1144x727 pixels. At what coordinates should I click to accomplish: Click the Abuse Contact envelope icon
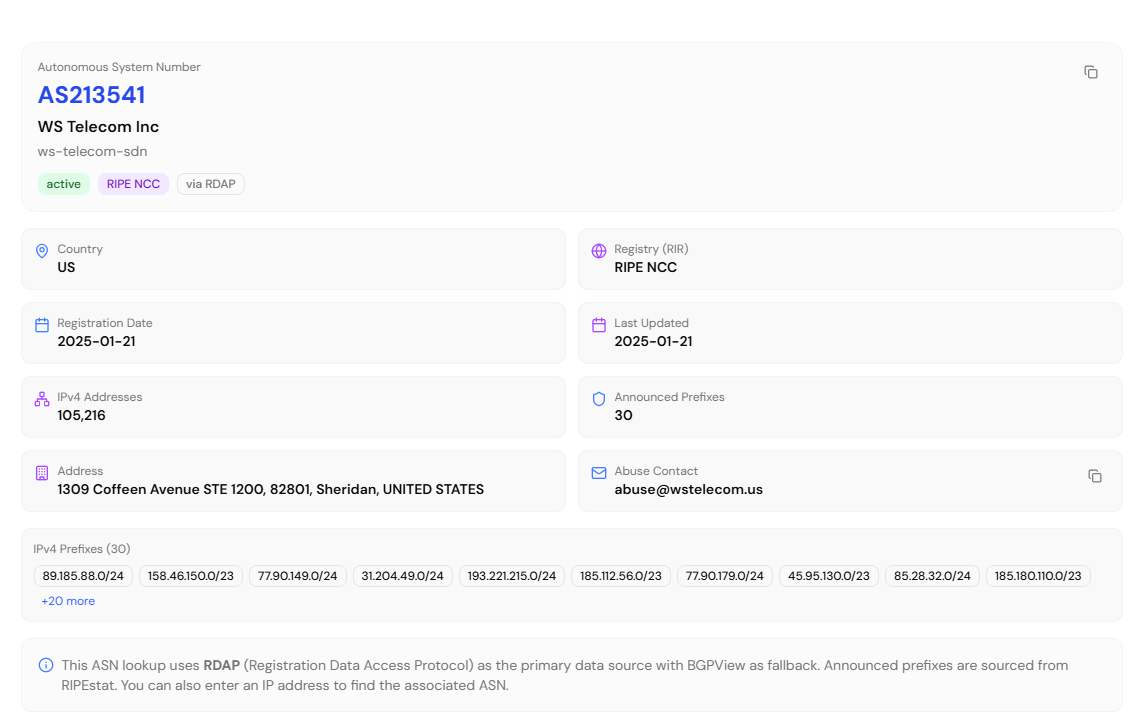pyautogui.click(x=599, y=473)
